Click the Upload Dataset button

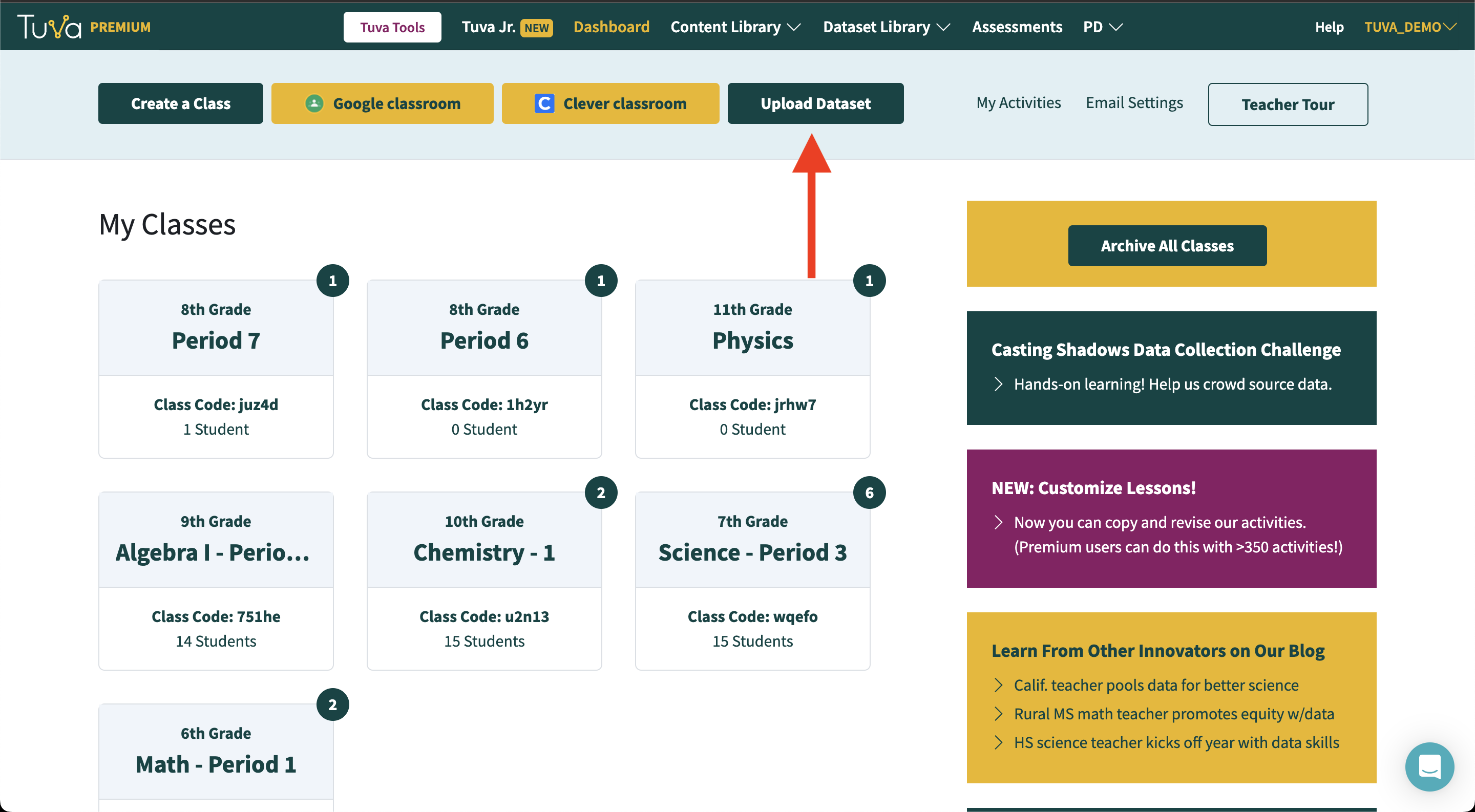point(815,103)
